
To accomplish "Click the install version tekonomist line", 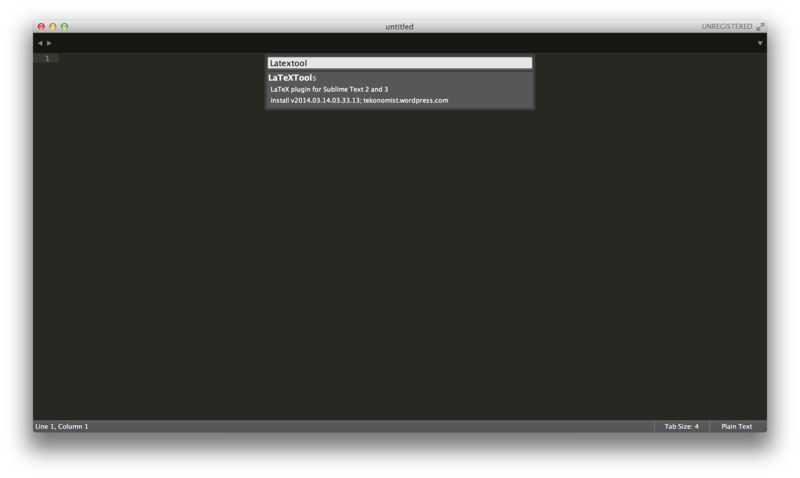I will click(x=359, y=100).
